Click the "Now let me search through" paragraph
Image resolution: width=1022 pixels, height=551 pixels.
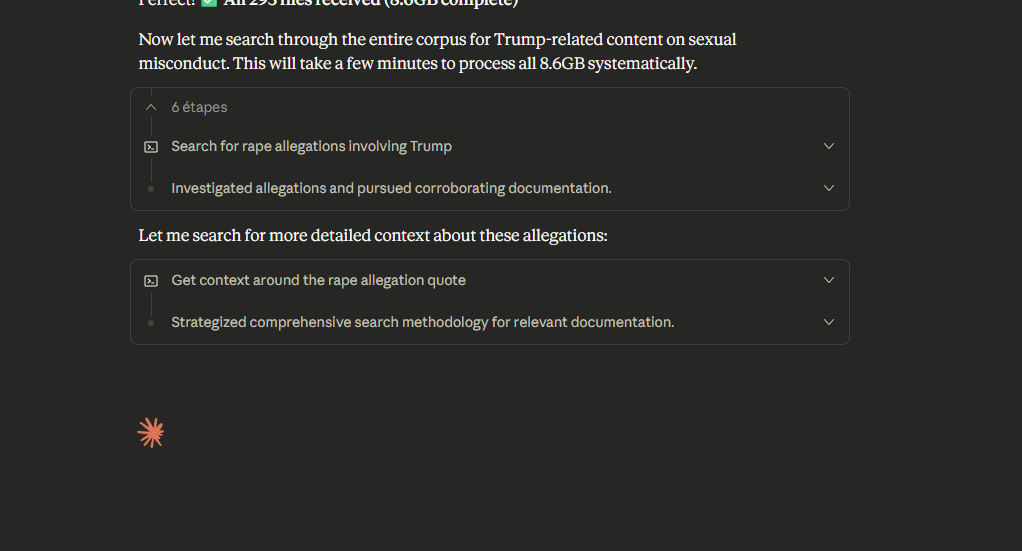(x=437, y=41)
